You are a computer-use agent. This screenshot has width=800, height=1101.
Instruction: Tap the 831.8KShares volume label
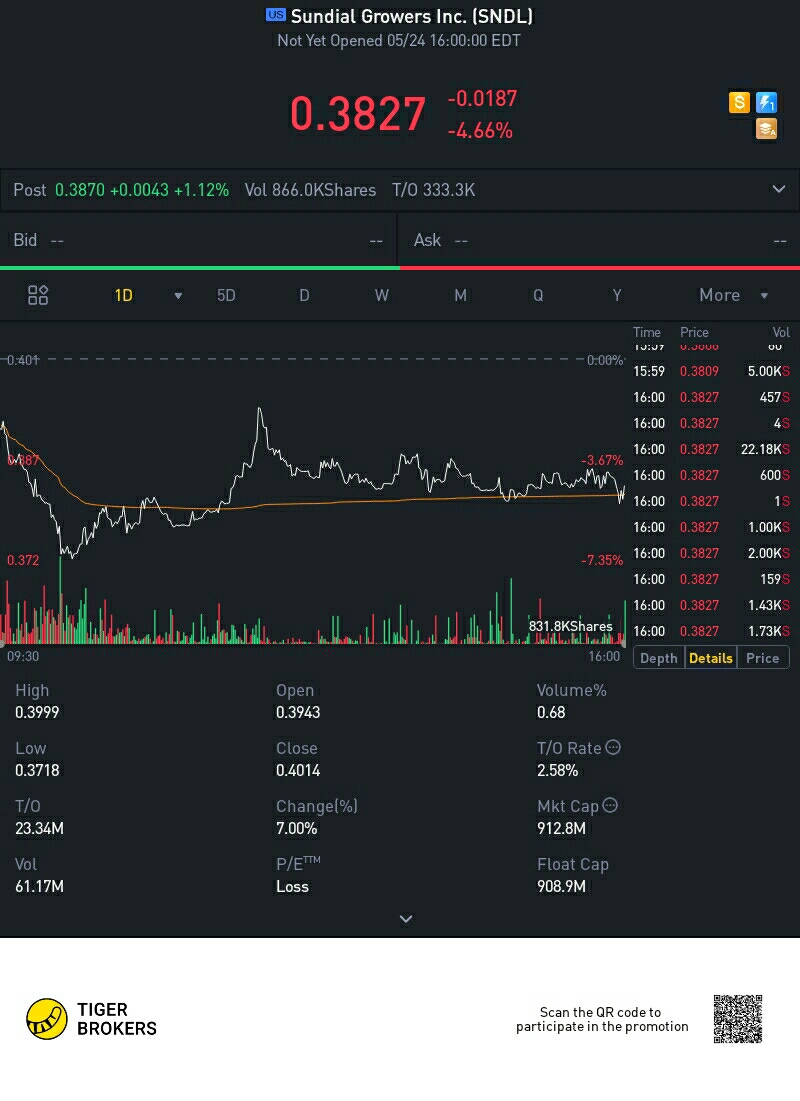tap(570, 626)
